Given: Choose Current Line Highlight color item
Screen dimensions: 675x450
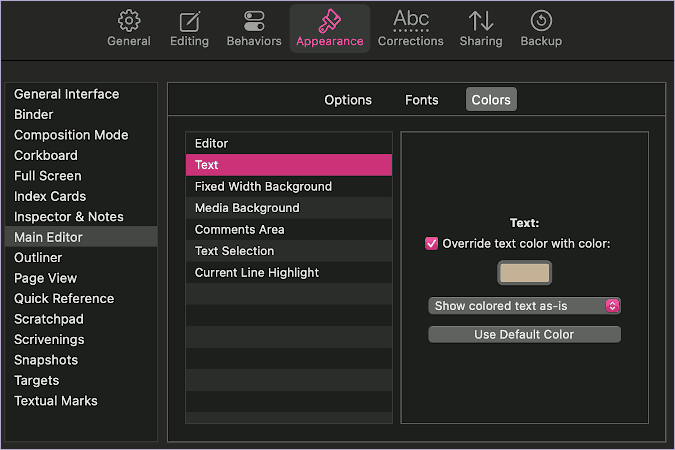Looking at the screenshot, I should point(289,273).
